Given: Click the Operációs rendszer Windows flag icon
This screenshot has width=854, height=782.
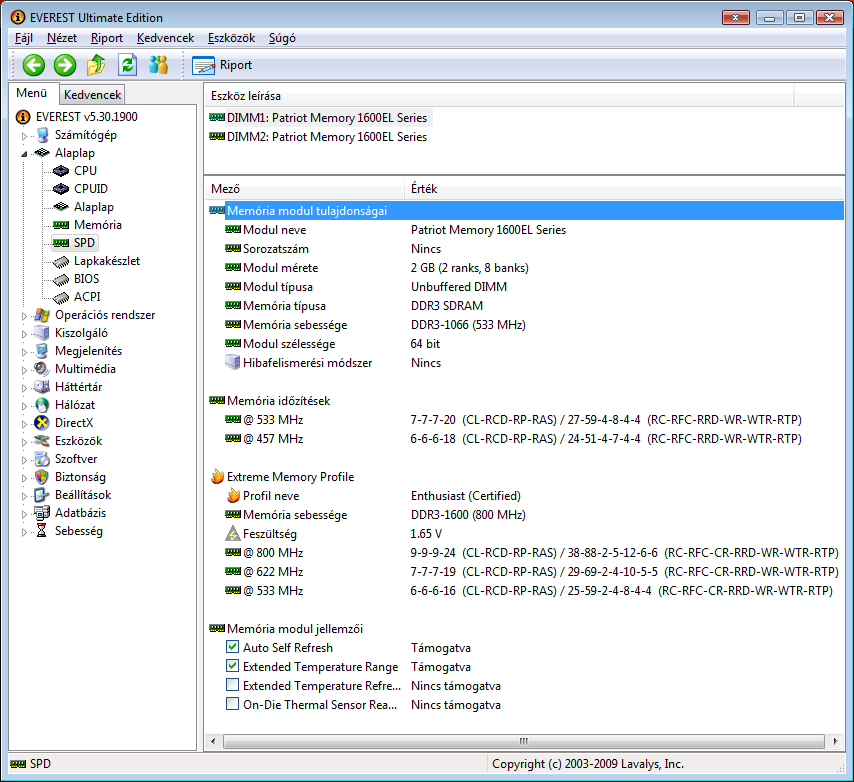Looking at the screenshot, I should pos(42,315).
